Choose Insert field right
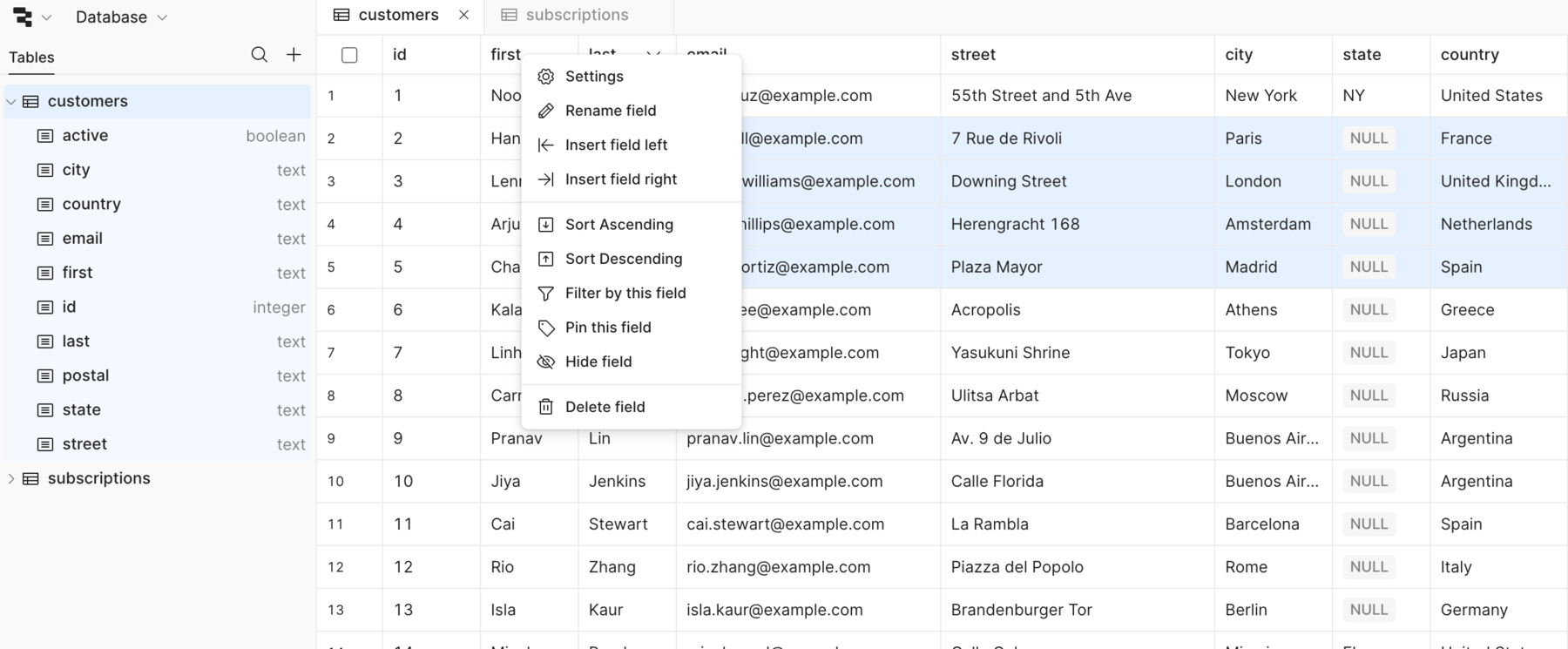1568x649 pixels. (x=632, y=179)
